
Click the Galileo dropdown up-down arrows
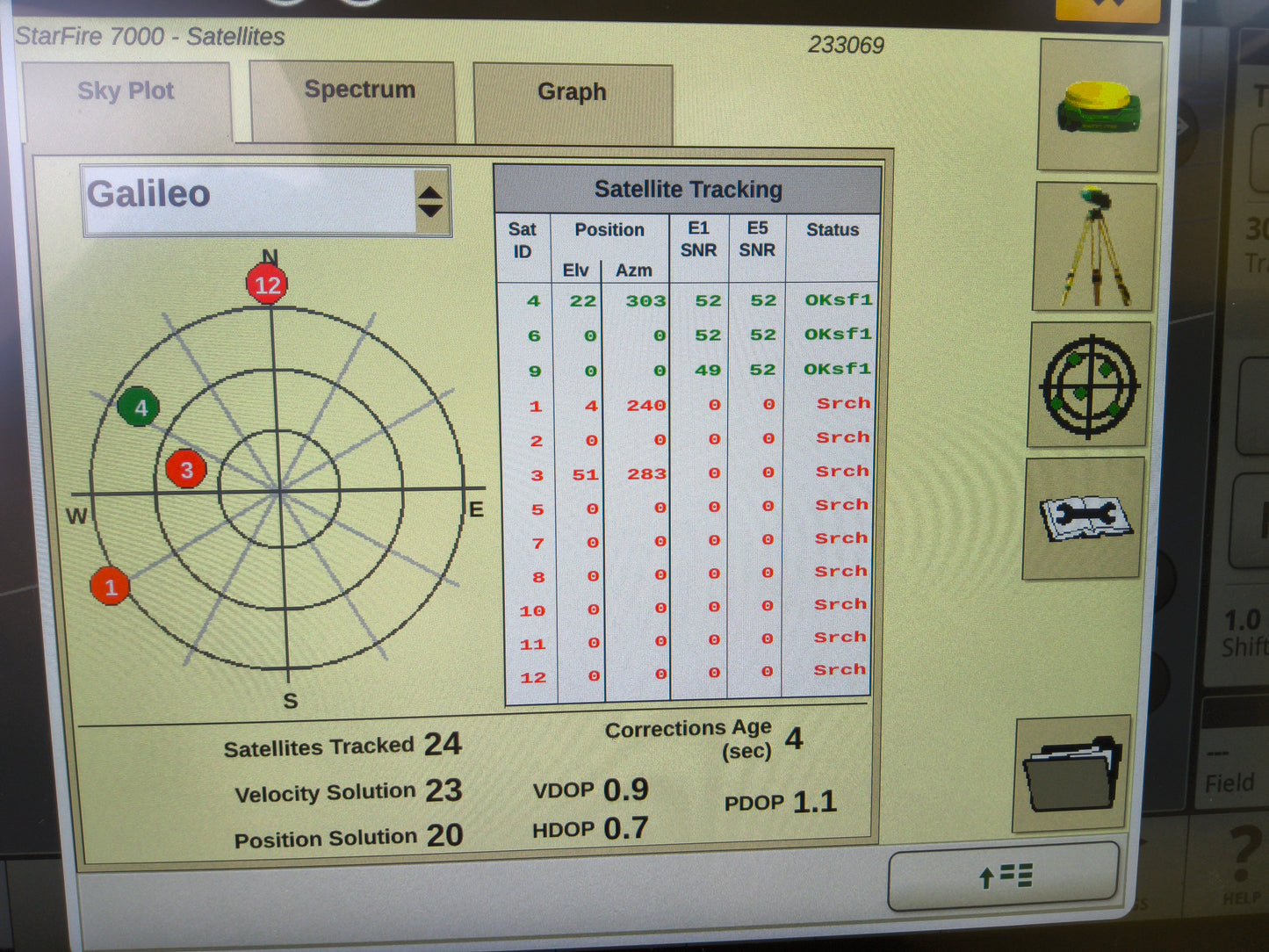tap(430, 202)
